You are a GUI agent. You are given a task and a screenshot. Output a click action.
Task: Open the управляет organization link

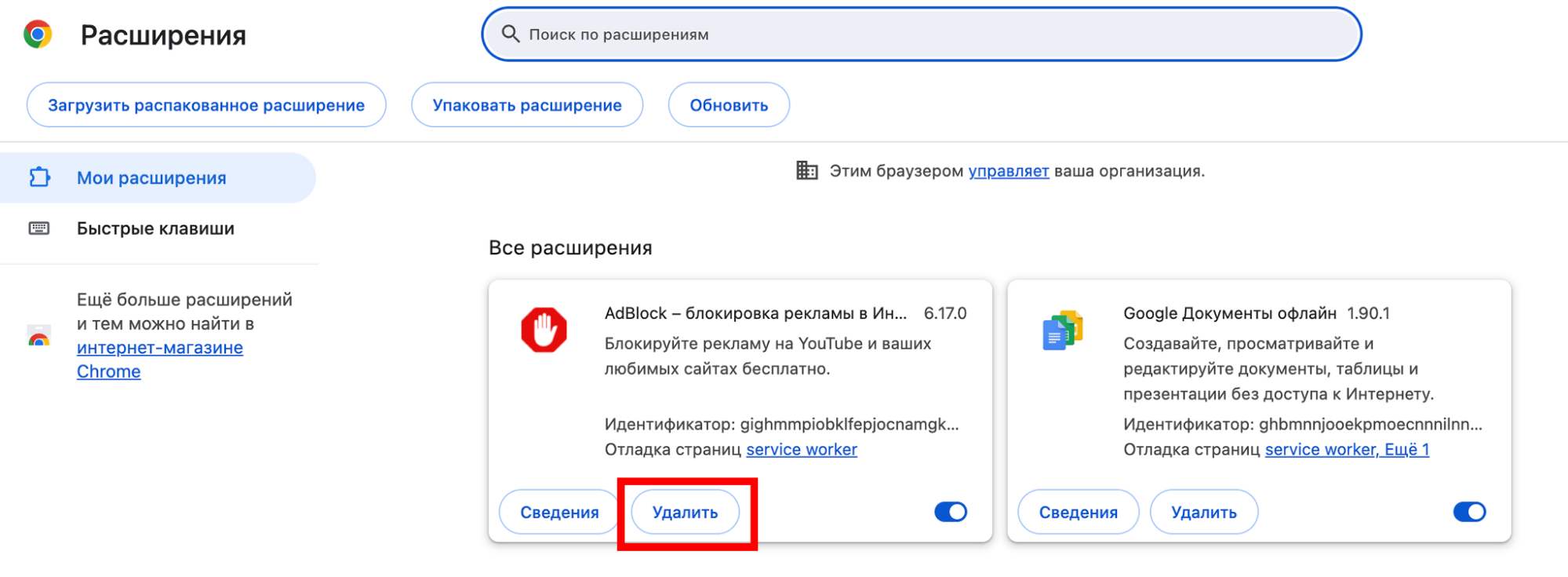[1008, 171]
